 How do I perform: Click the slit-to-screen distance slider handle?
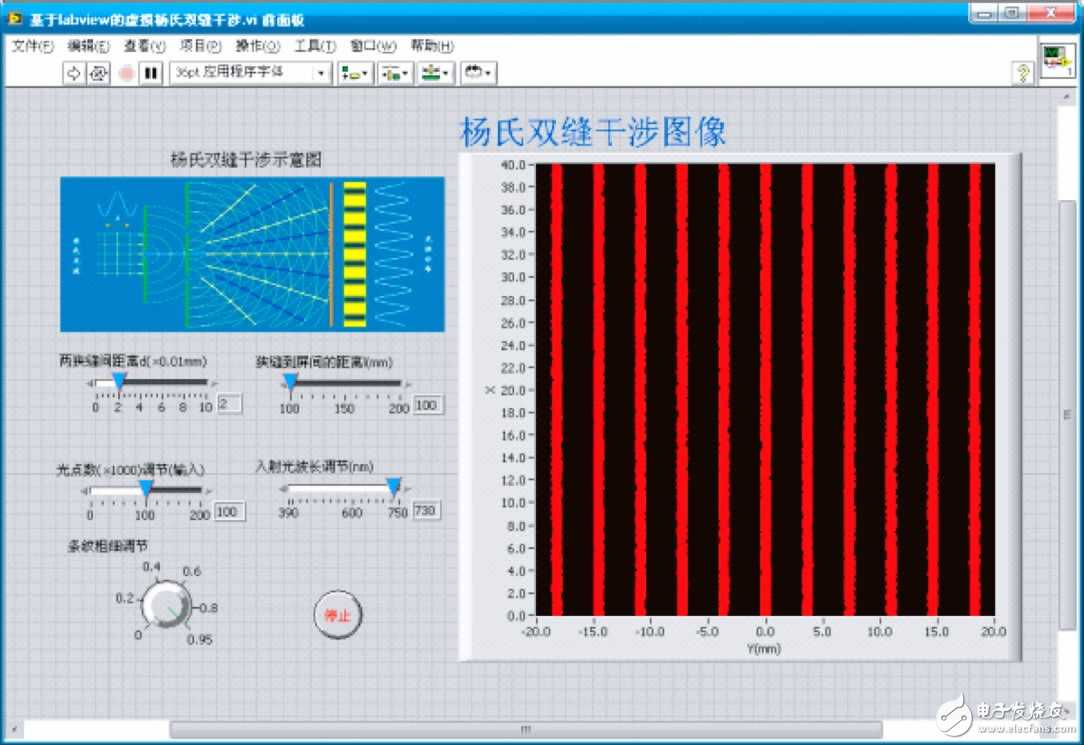click(290, 382)
